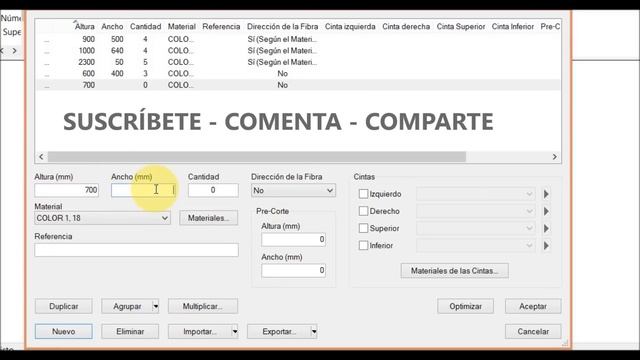Click the Cinta izquierda column header
The height and width of the screenshot is (360, 640).
coord(350,27)
